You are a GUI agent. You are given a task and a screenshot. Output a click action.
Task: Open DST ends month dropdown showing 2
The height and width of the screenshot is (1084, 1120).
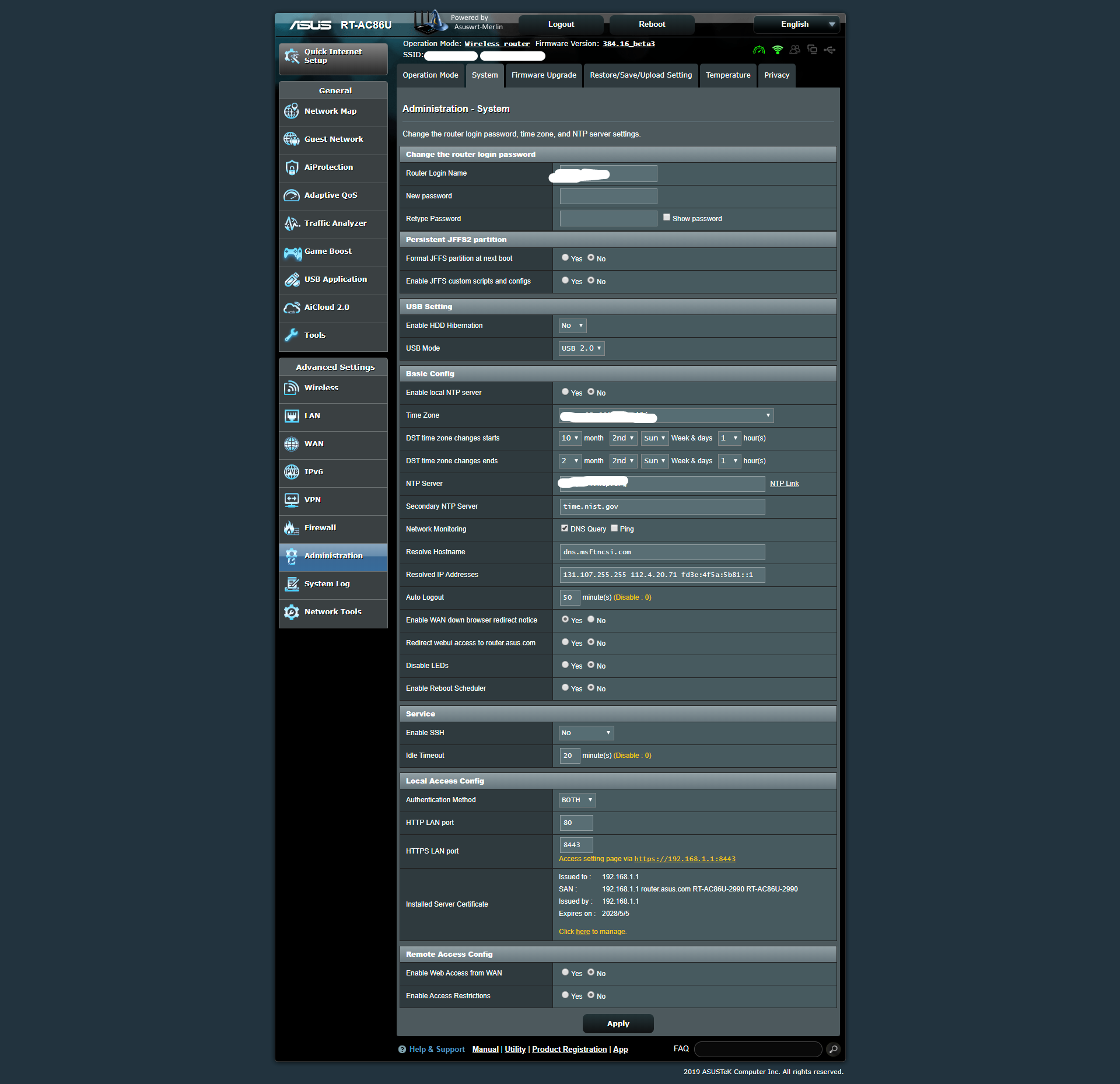pos(570,461)
